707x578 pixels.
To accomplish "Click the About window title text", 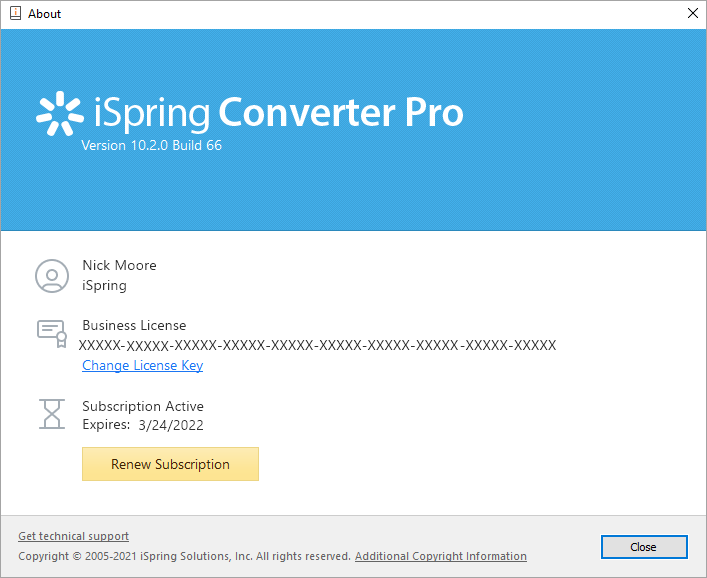I will pyautogui.click(x=44, y=14).
